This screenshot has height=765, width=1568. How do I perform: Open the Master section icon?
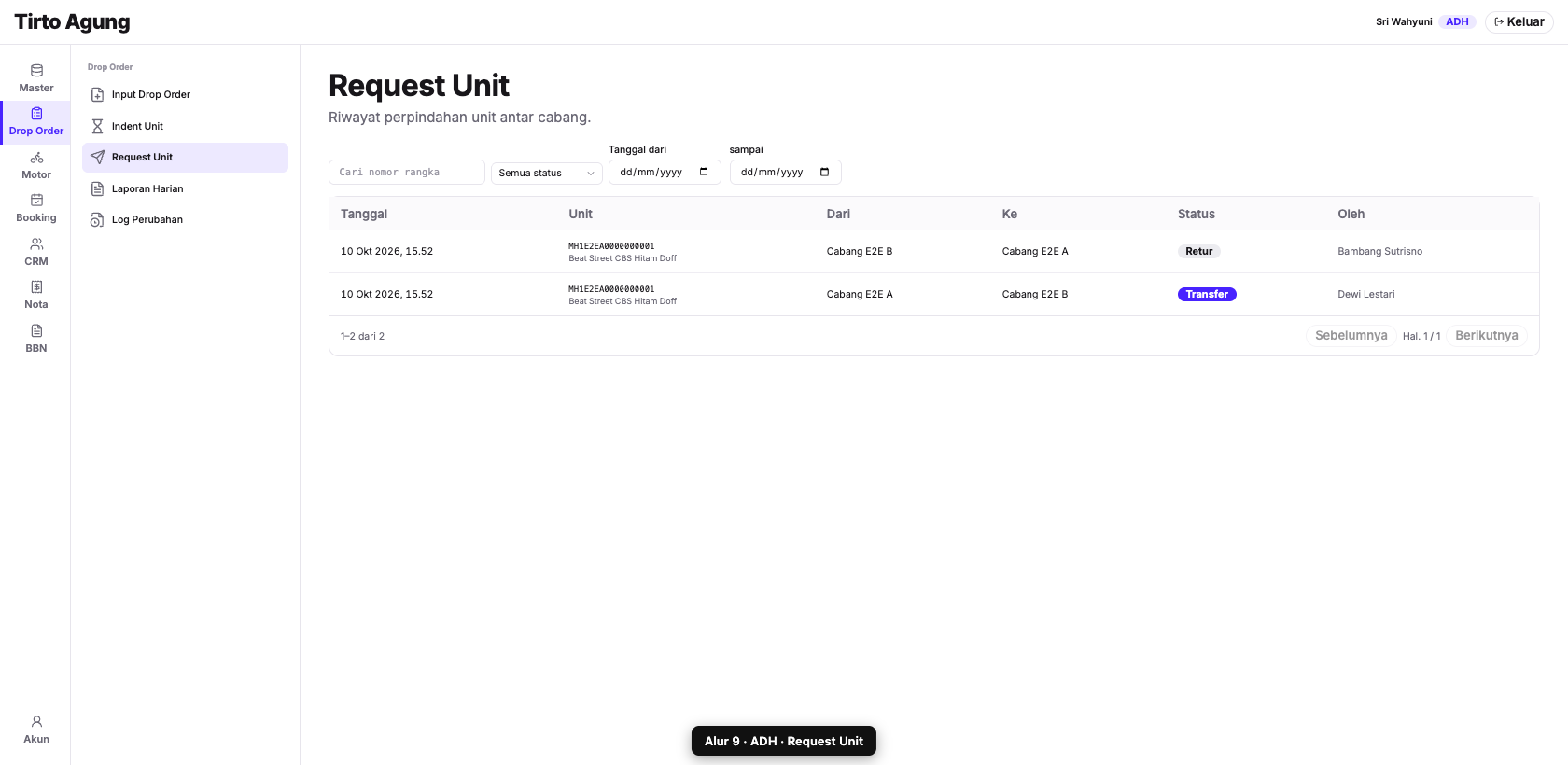click(x=36, y=70)
